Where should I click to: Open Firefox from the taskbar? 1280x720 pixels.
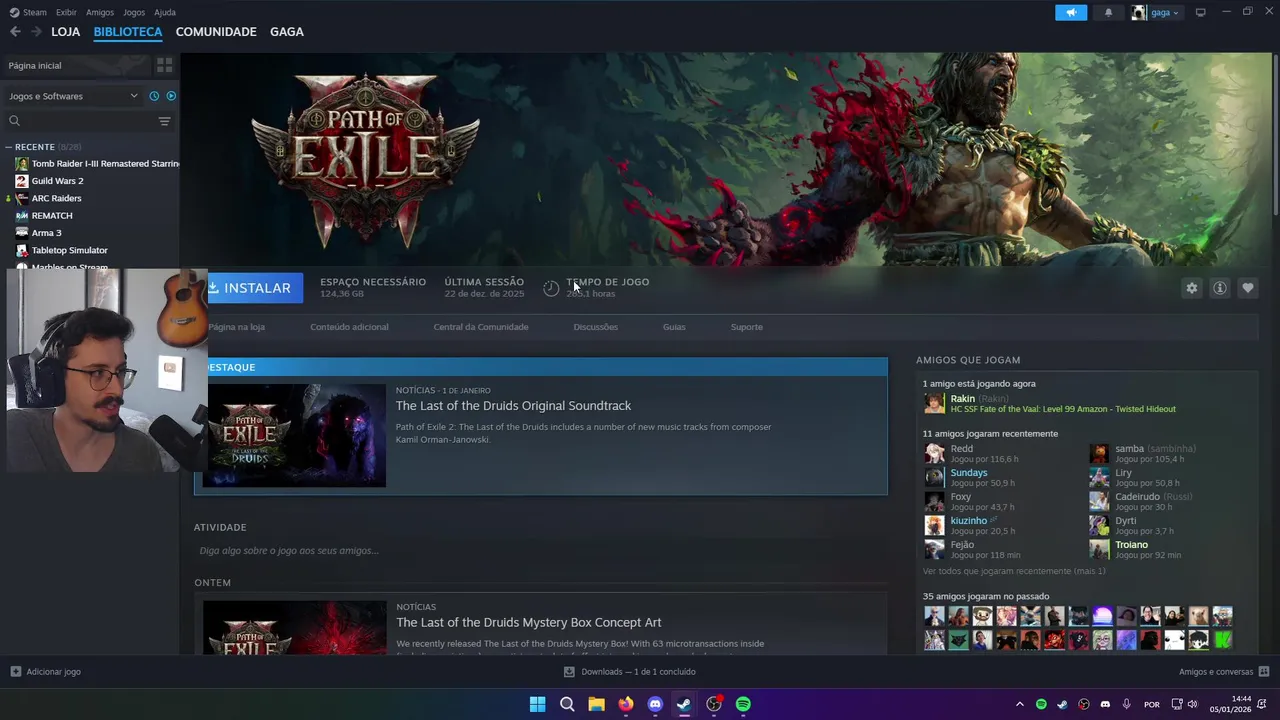625,704
